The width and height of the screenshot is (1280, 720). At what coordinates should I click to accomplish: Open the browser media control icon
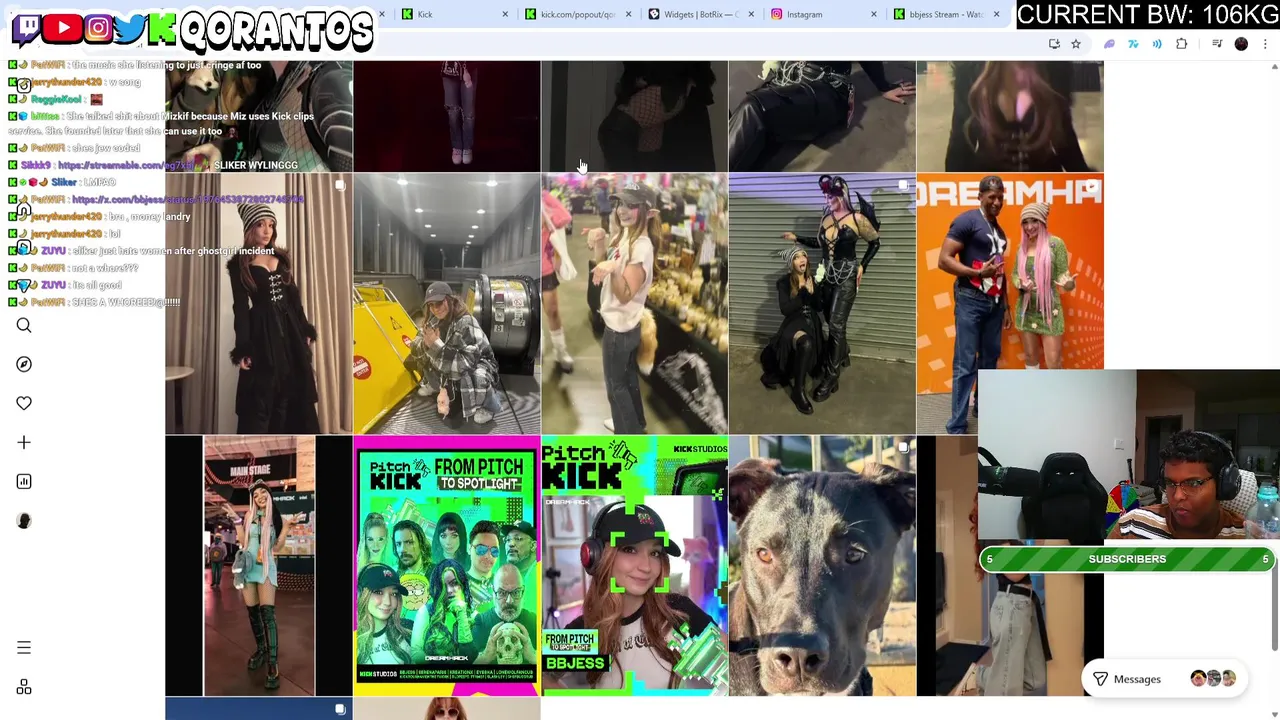click(x=1217, y=44)
